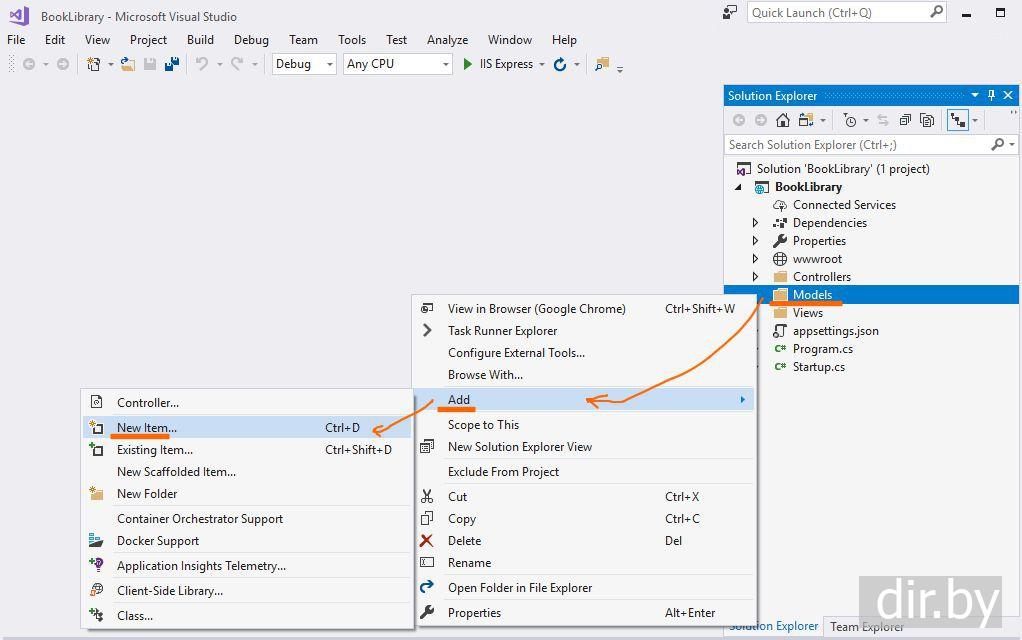1022x640 pixels.
Task: Click the green Start debugging play icon
Action: click(467, 64)
